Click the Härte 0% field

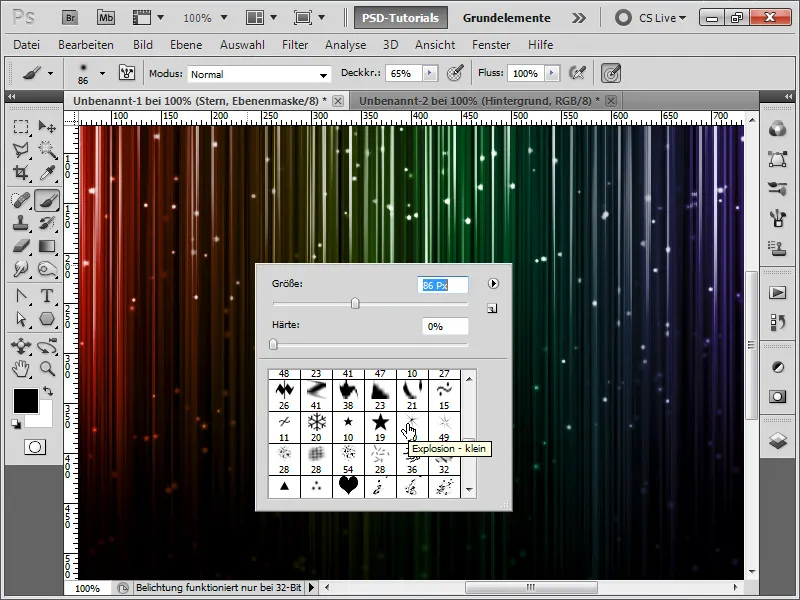[445, 326]
